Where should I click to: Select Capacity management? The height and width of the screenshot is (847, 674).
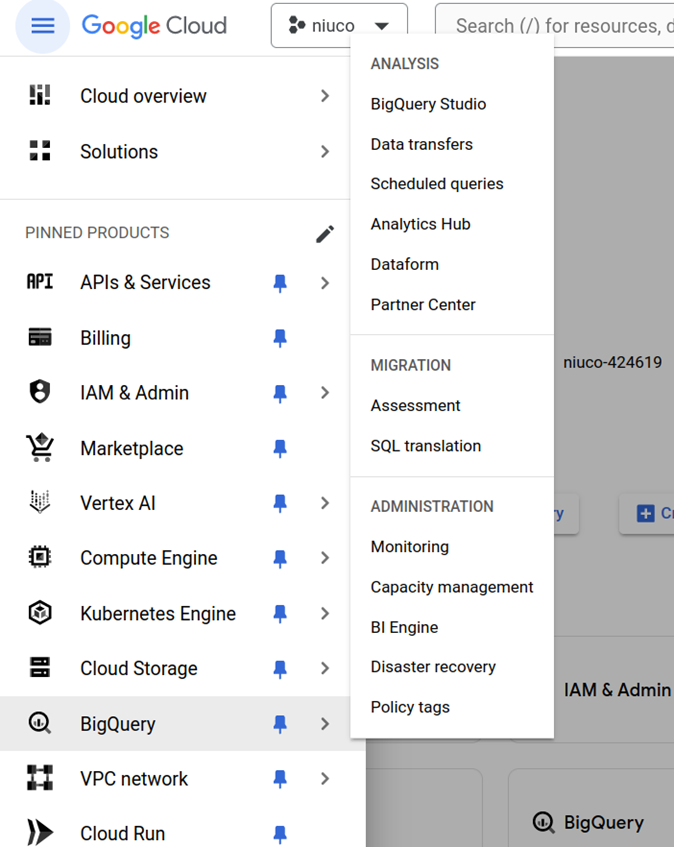pyautogui.click(x=452, y=587)
